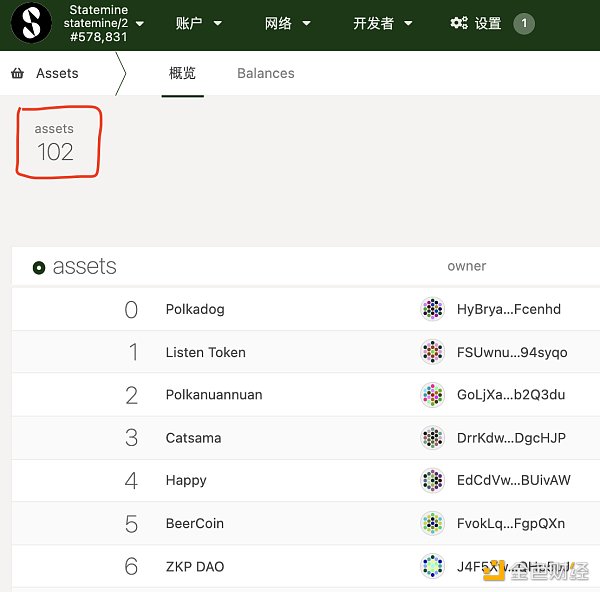Select the 概览 tab
This screenshot has width=600, height=592.
point(182,73)
